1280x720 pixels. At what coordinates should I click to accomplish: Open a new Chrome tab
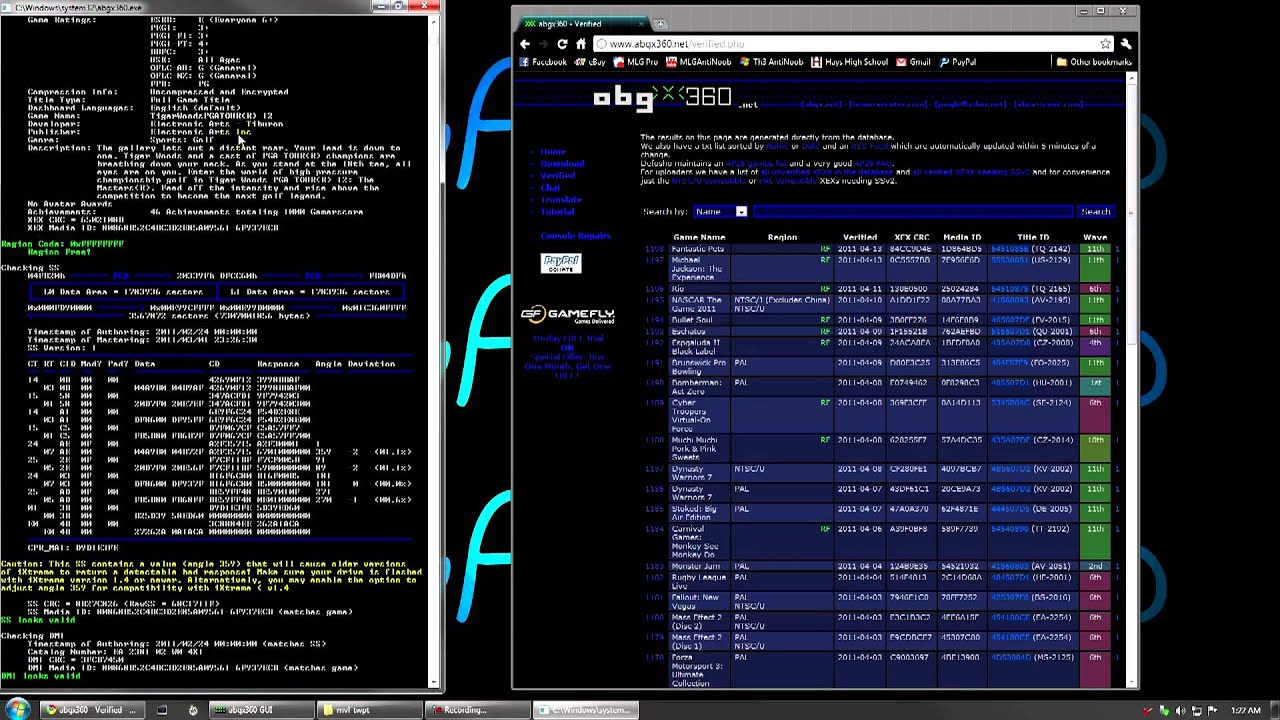[x=660, y=23]
